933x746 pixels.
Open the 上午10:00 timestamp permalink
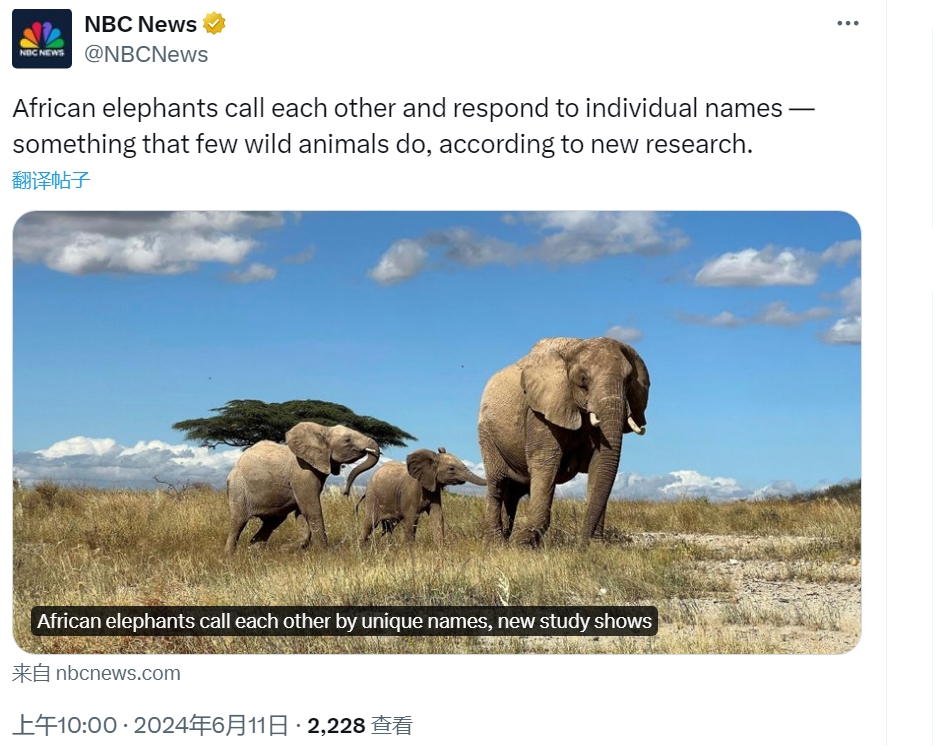pyautogui.click(x=65, y=725)
